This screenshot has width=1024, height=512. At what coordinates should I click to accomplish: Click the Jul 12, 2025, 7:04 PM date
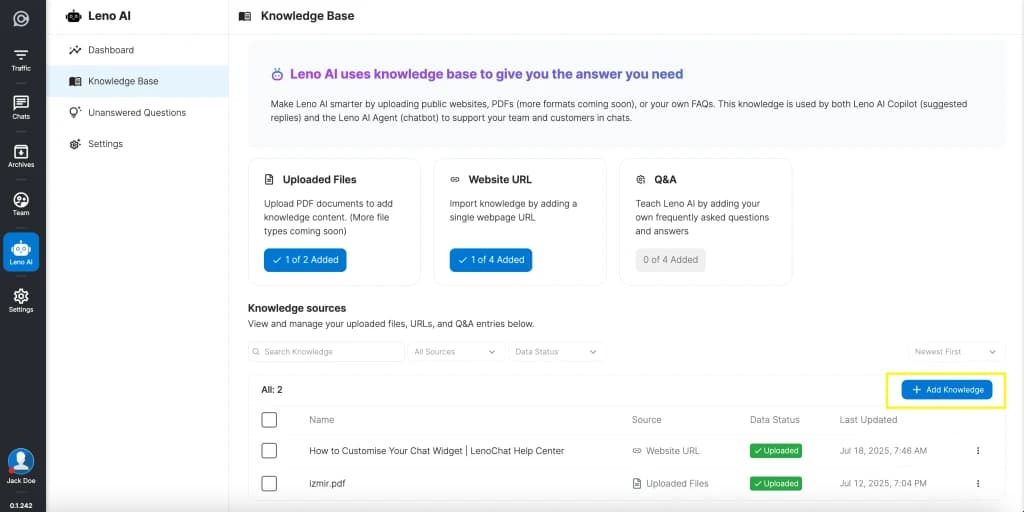click(883, 483)
